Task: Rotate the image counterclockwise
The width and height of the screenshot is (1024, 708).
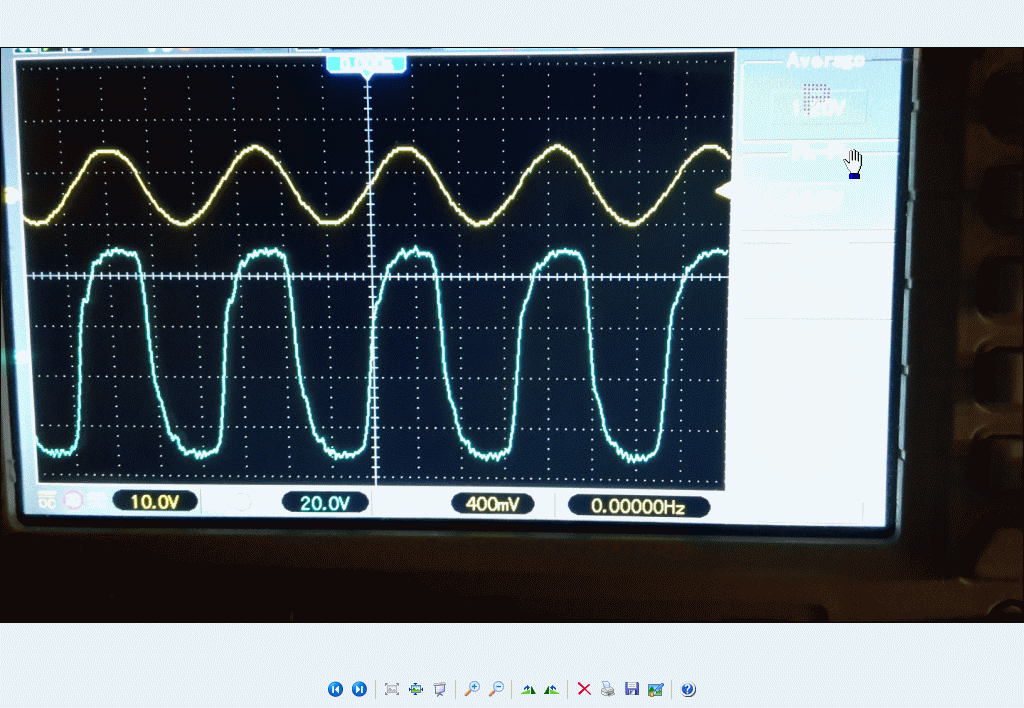Action: pyautogui.click(x=551, y=689)
